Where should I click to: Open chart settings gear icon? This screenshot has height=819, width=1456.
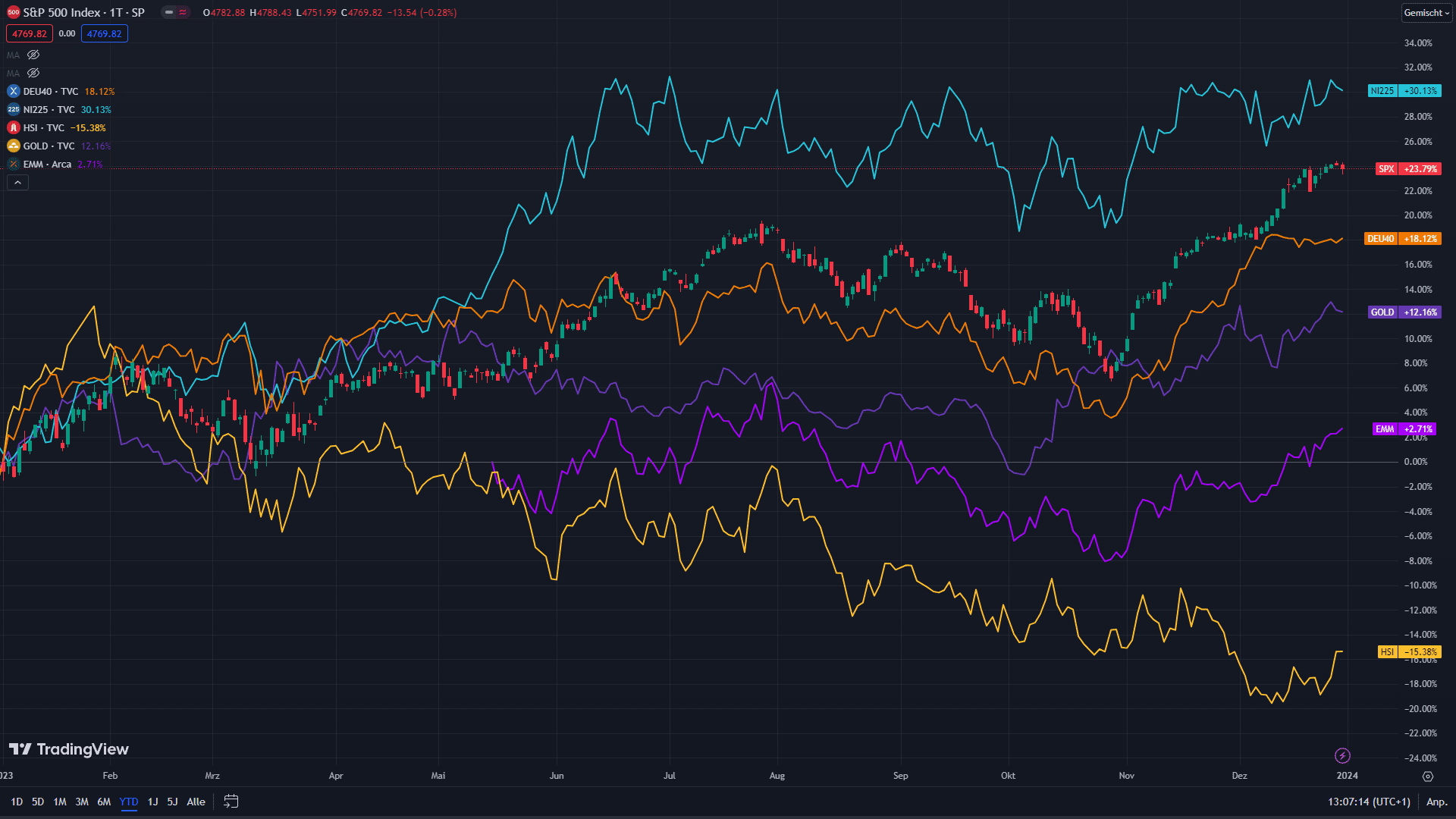(x=1428, y=776)
